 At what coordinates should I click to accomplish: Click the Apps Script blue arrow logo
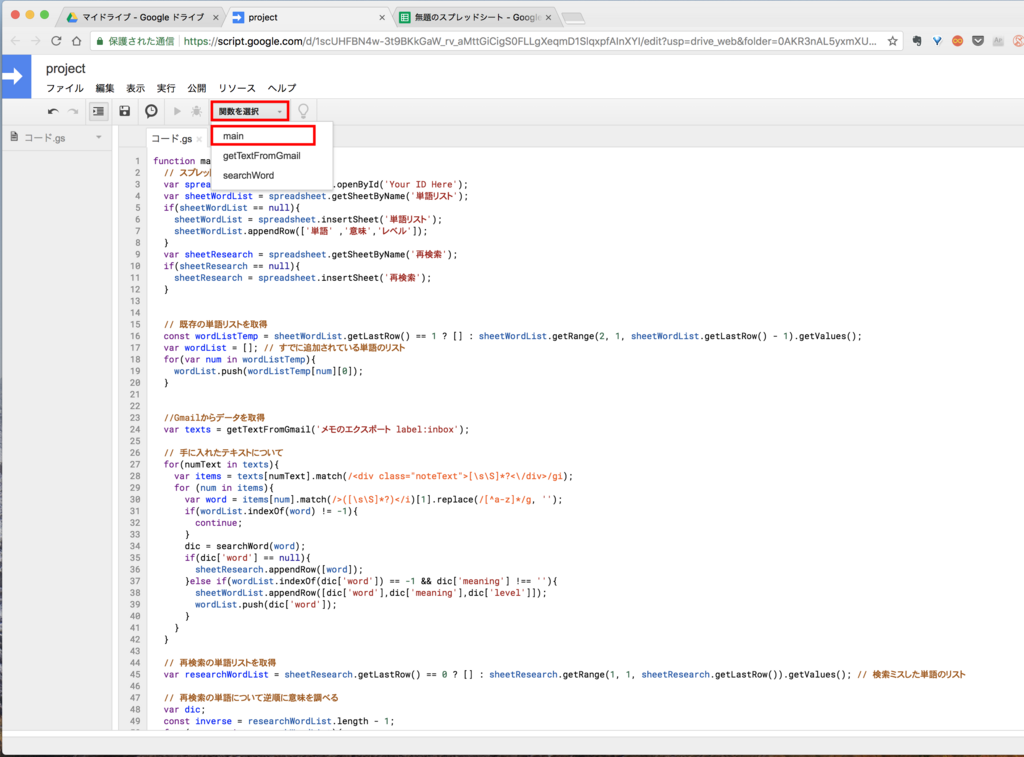(x=16, y=76)
